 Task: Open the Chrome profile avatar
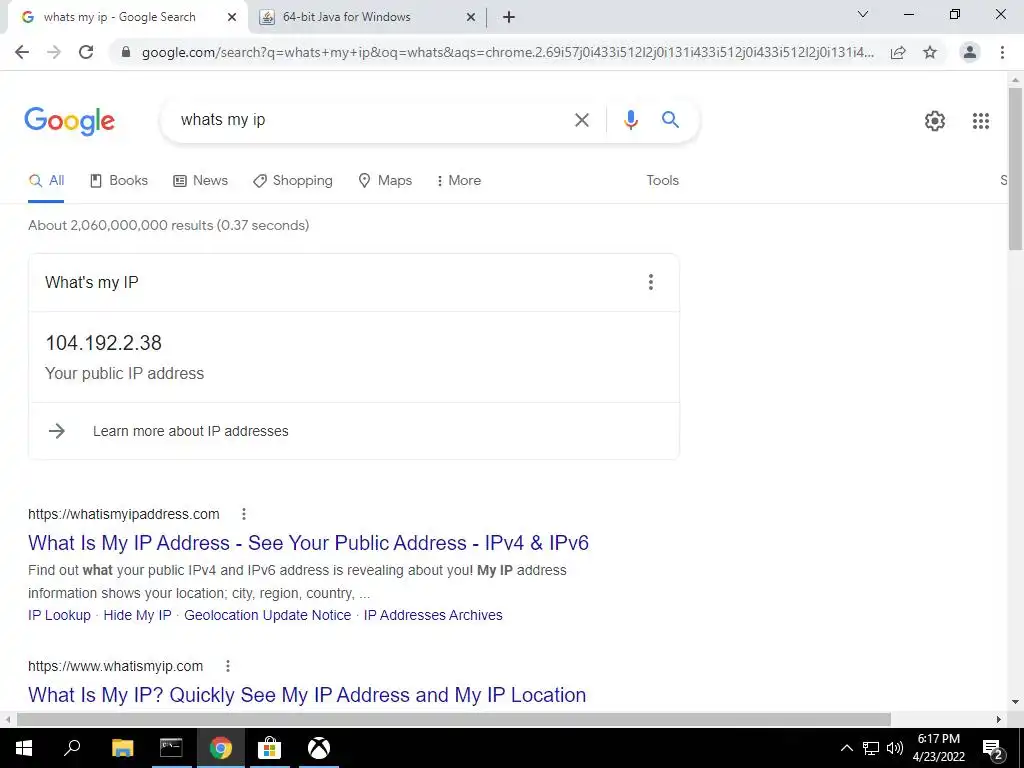pyautogui.click(x=970, y=52)
